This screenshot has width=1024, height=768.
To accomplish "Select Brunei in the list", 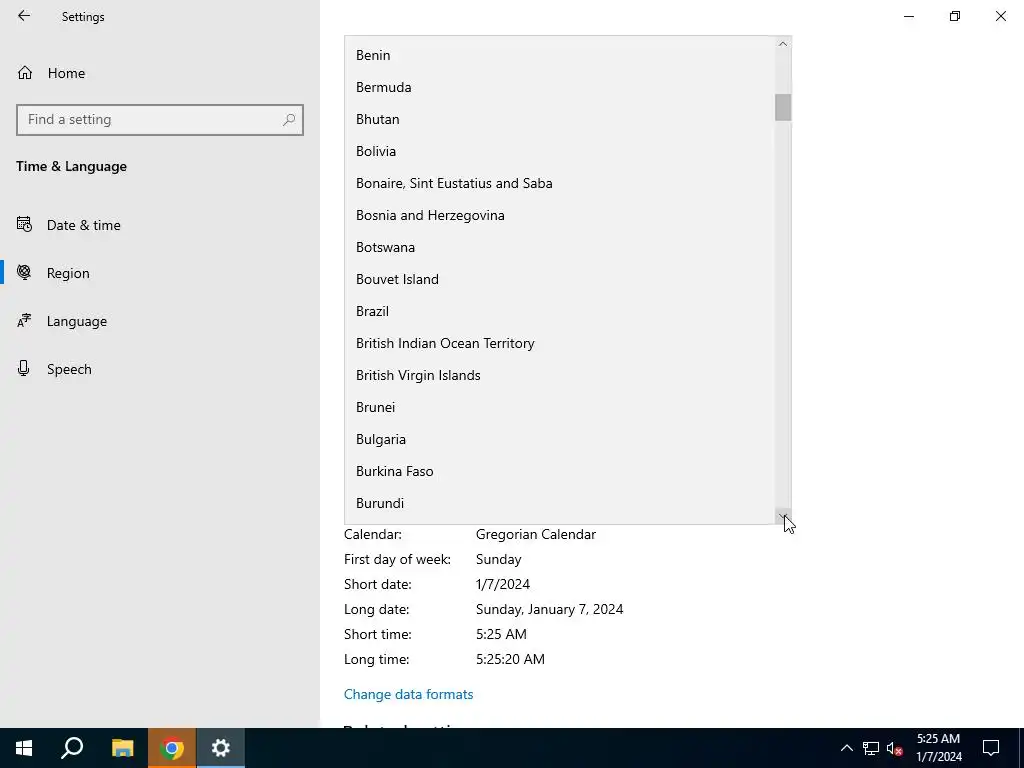I will click(x=560, y=408).
